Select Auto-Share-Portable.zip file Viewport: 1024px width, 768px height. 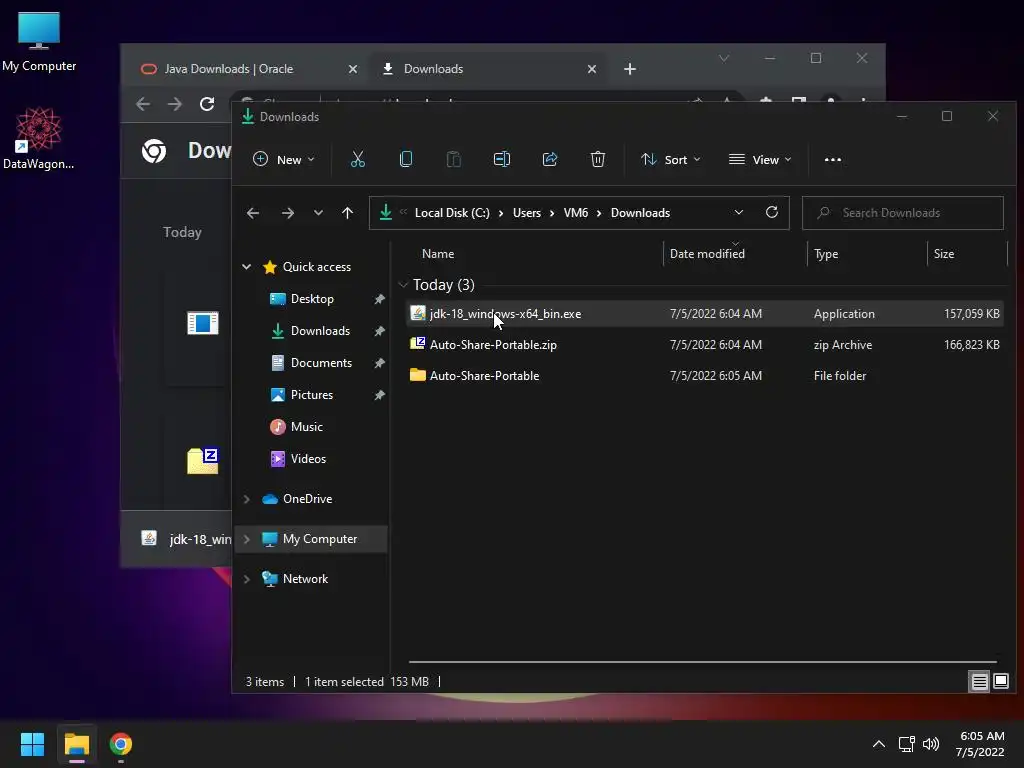(x=705, y=345)
